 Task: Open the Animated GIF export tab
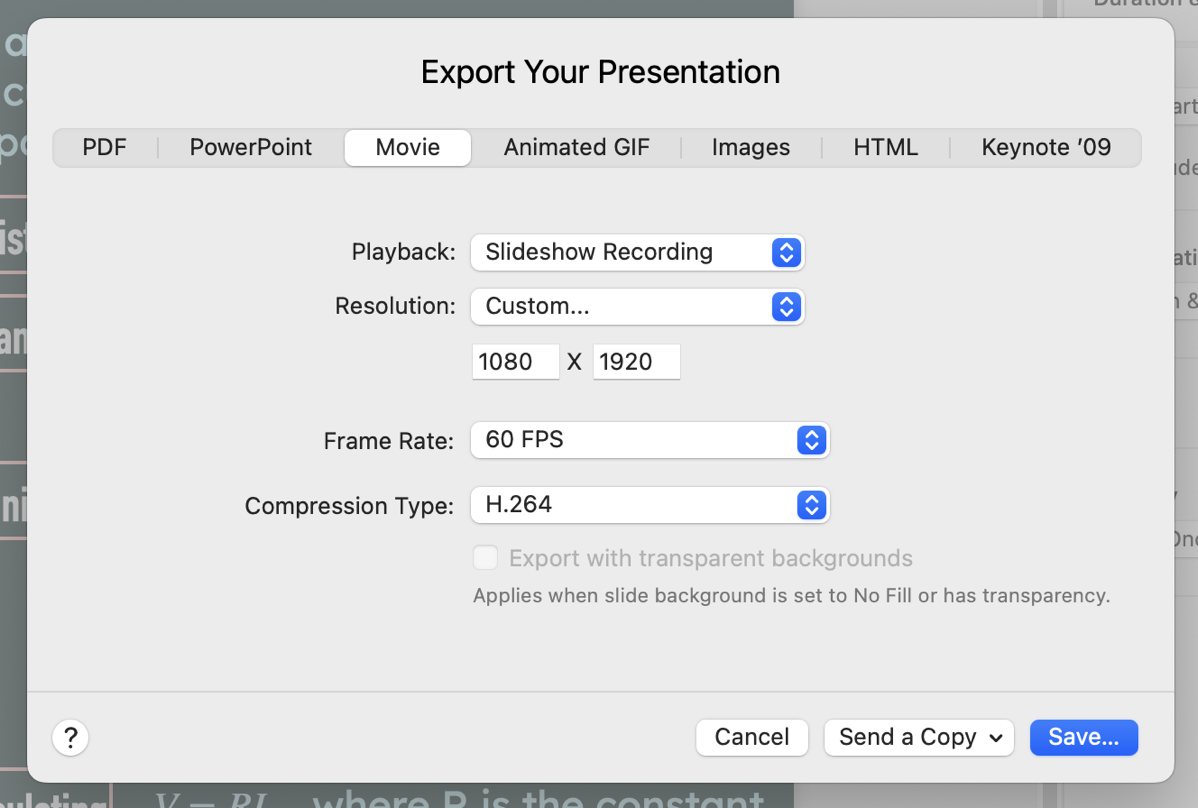coord(576,148)
